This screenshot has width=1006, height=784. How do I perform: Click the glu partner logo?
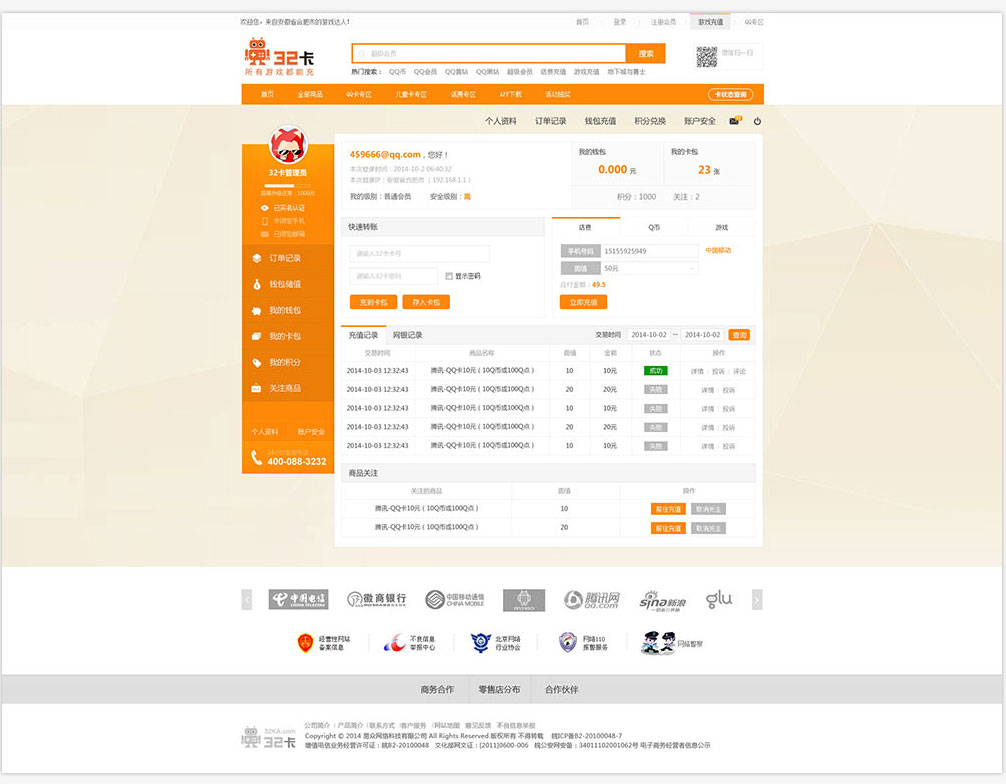click(x=719, y=599)
